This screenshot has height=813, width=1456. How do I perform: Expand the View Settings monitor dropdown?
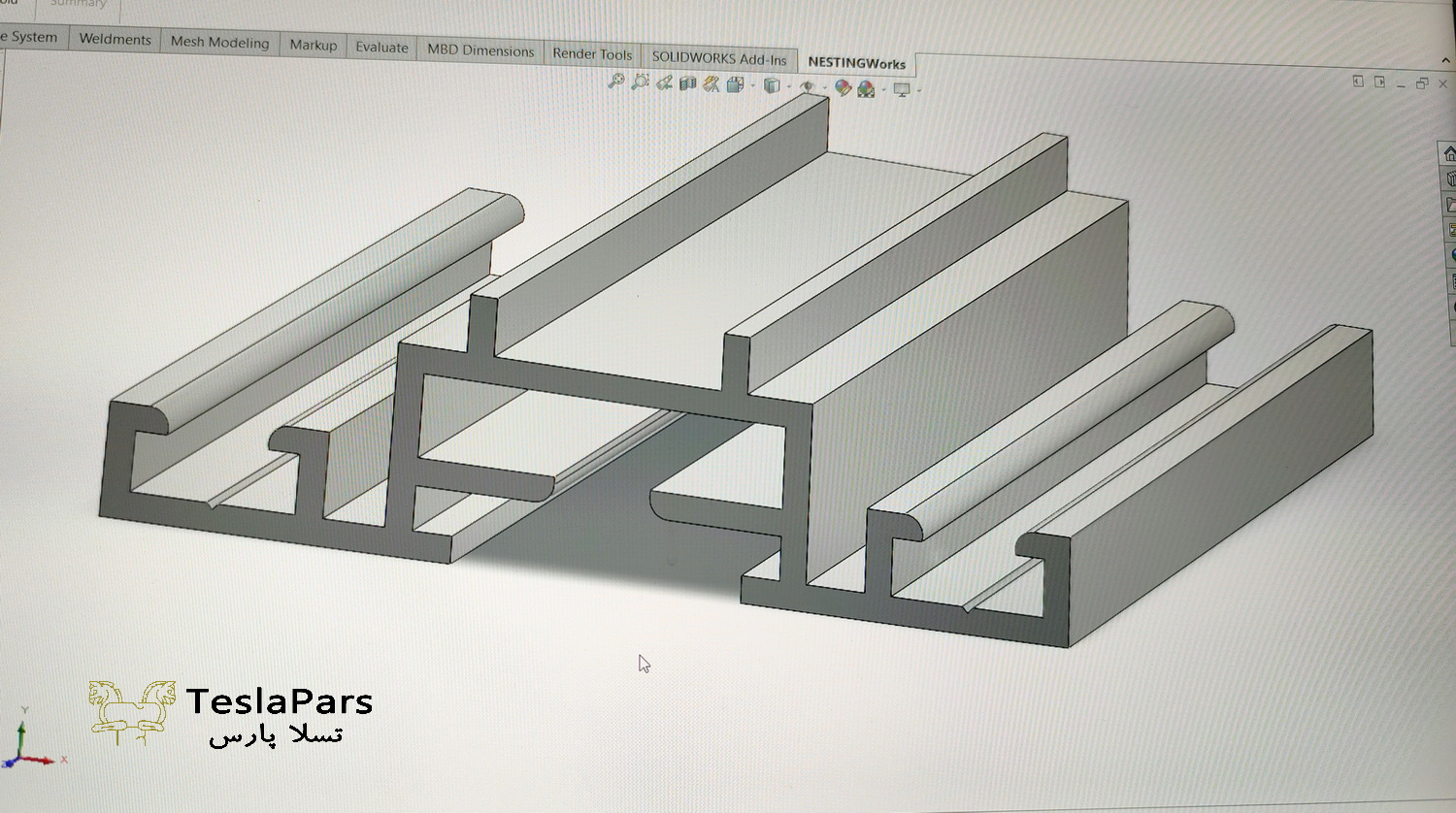coord(917,91)
